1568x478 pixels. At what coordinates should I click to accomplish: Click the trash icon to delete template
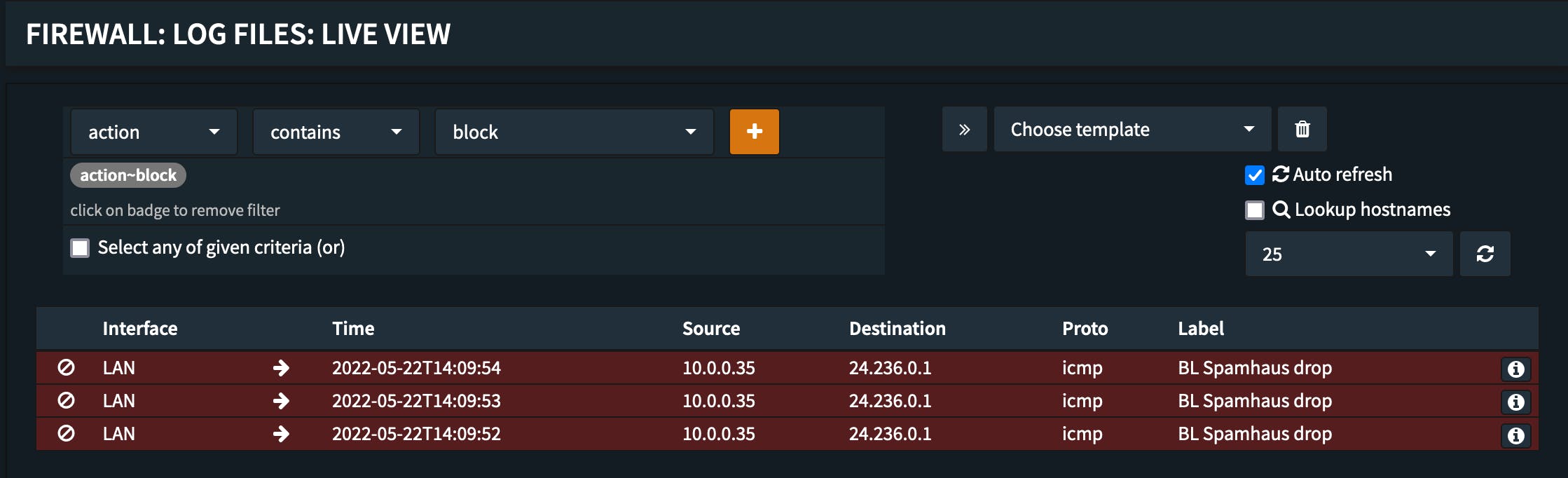click(x=1302, y=130)
